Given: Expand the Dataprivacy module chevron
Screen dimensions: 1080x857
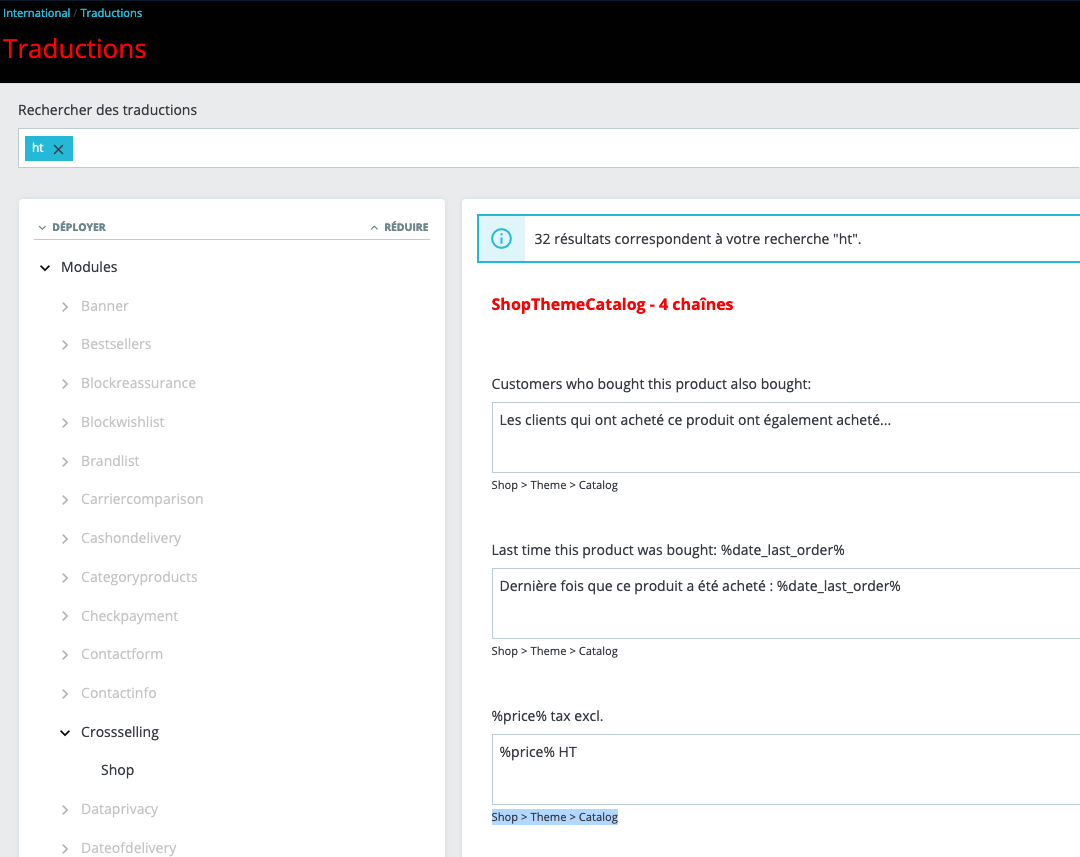Looking at the screenshot, I should point(65,809).
